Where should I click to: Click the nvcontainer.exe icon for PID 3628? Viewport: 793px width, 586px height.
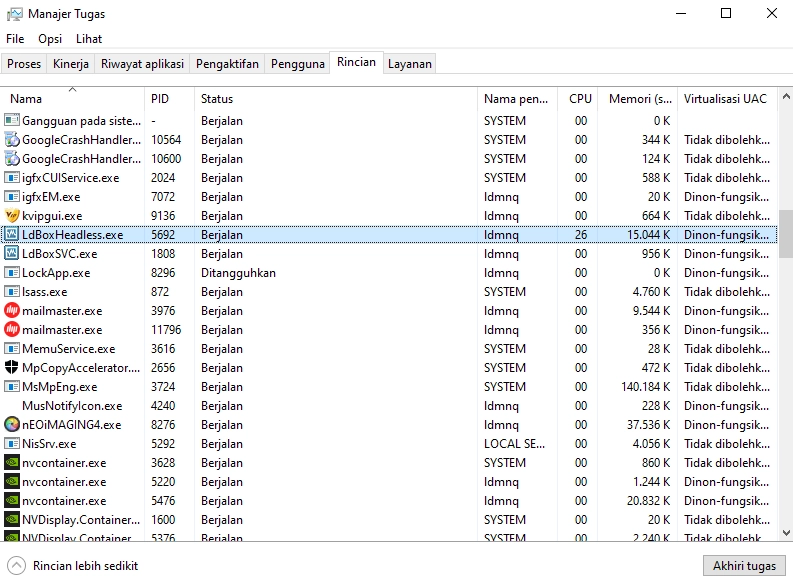(x=12, y=463)
